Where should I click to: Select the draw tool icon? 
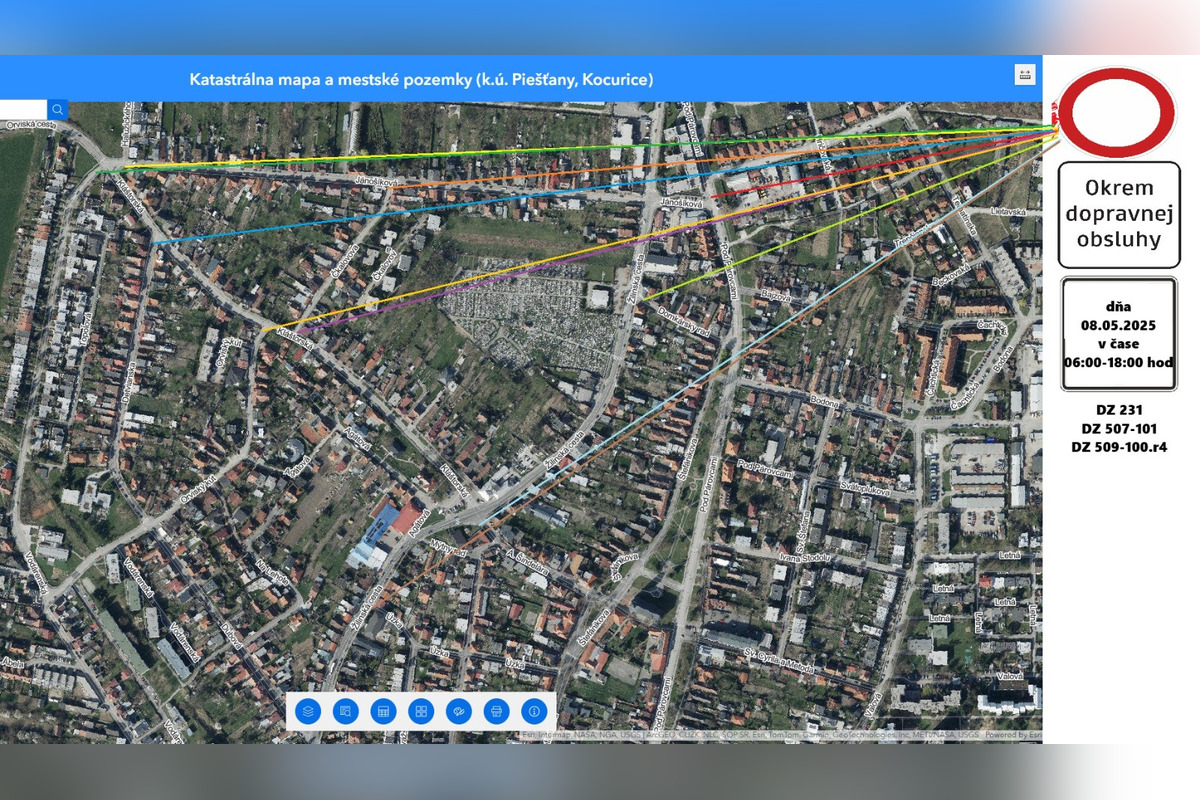pos(459,711)
